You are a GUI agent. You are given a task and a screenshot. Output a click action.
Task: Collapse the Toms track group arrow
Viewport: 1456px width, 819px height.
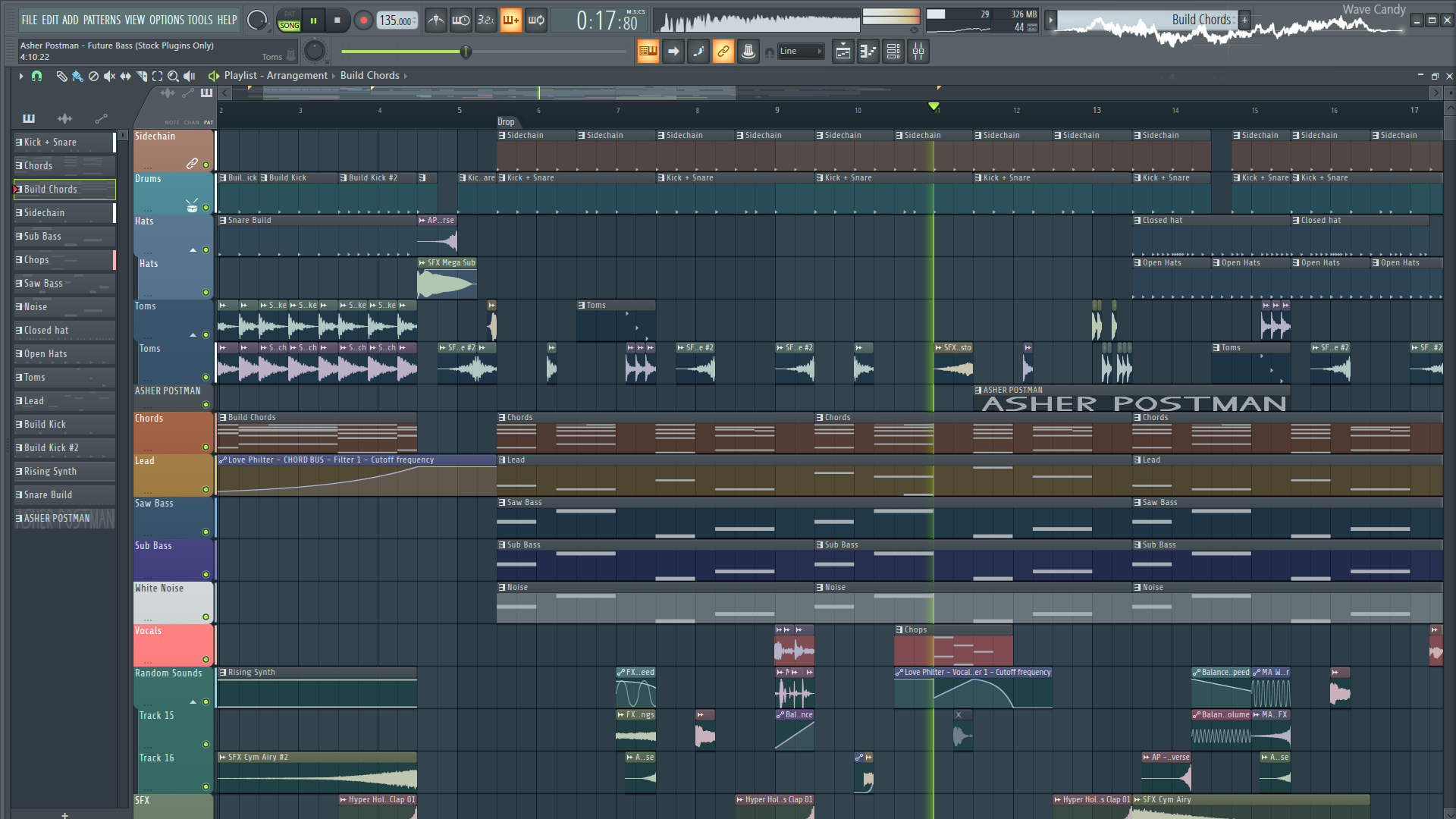point(193,334)
